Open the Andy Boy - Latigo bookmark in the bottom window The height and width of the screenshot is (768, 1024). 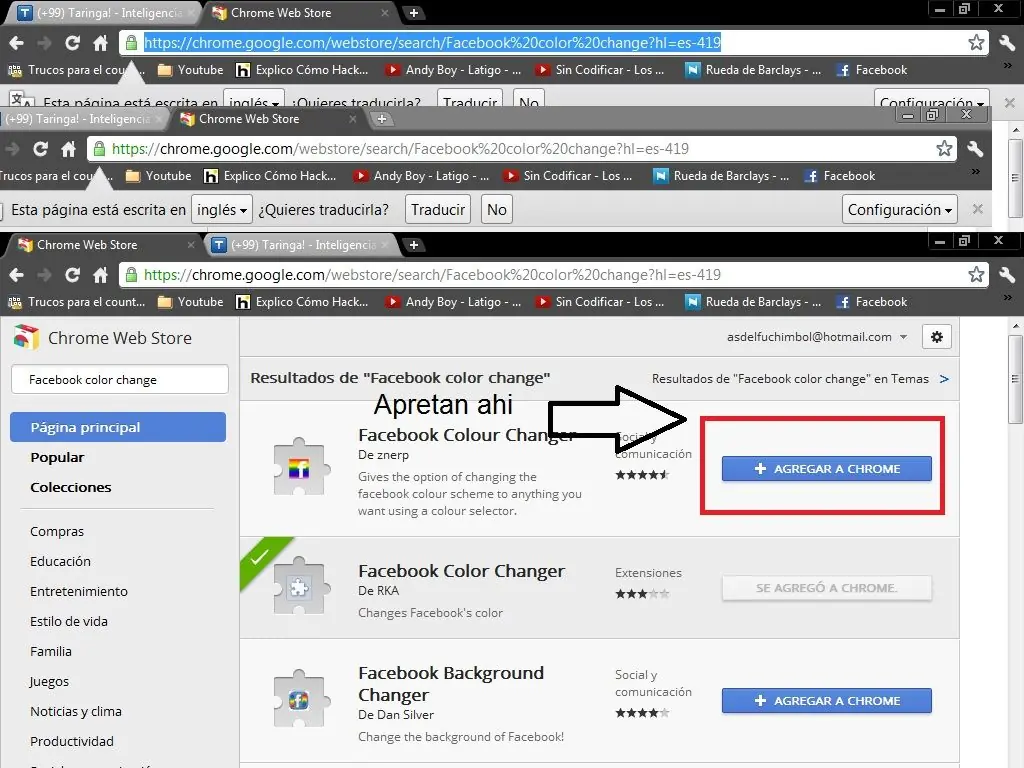click(453, 302)
